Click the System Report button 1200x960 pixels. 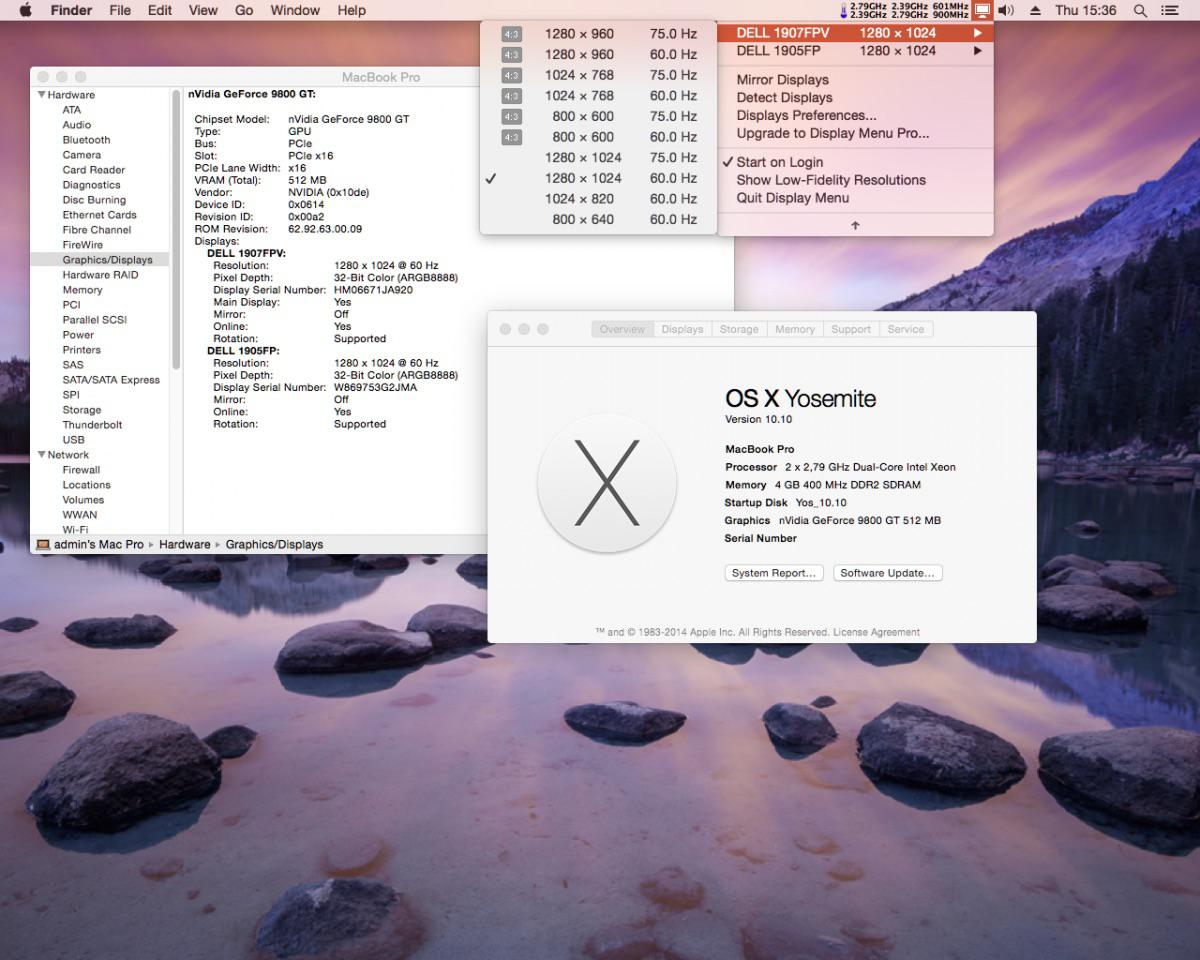click(774, 573)
